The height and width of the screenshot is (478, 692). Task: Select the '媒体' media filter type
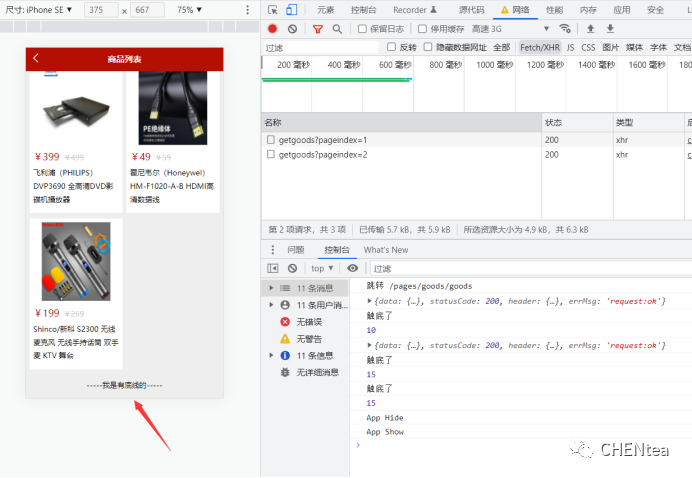click(x=634, y=47)
